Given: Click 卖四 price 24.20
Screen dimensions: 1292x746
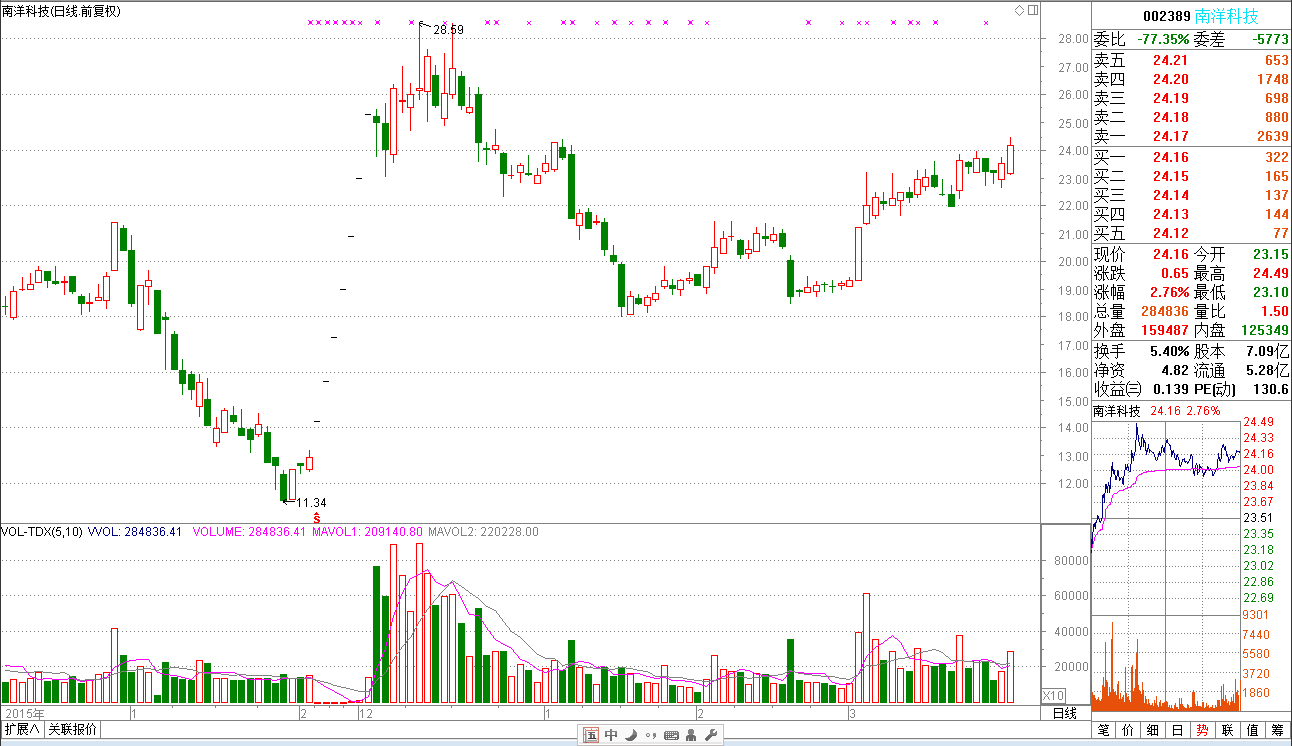Looking at the screenshot, I should (1171, 79).
